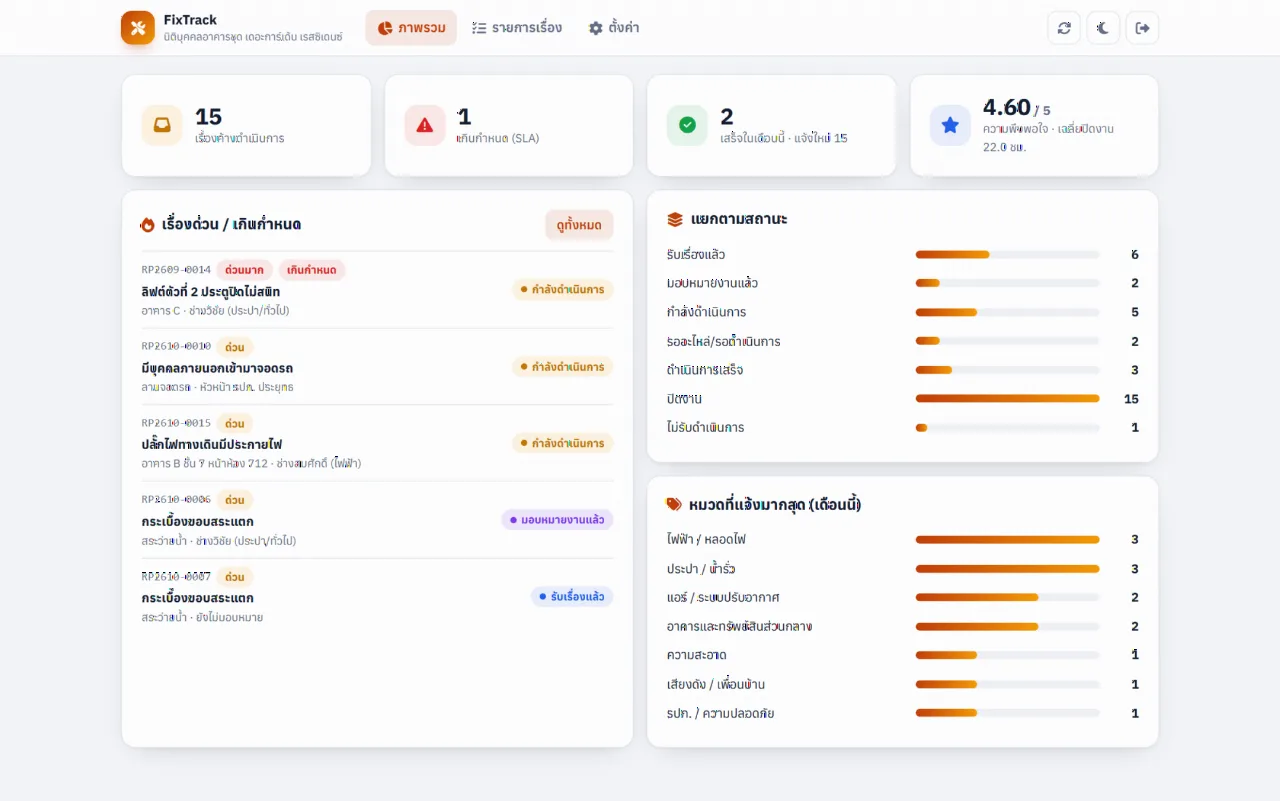The height and width of the screenshot is (801, 1280).
Task: Click the มอบหมายงานแล้ว purple status badge
Action: 557,520
